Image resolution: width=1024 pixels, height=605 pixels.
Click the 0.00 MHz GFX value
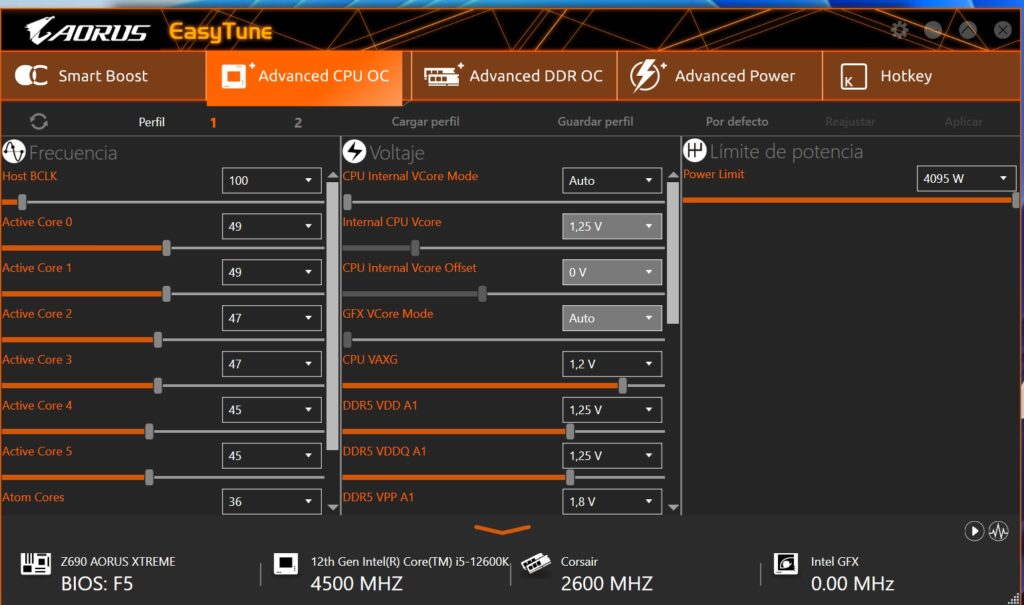[x=852, y=583]
